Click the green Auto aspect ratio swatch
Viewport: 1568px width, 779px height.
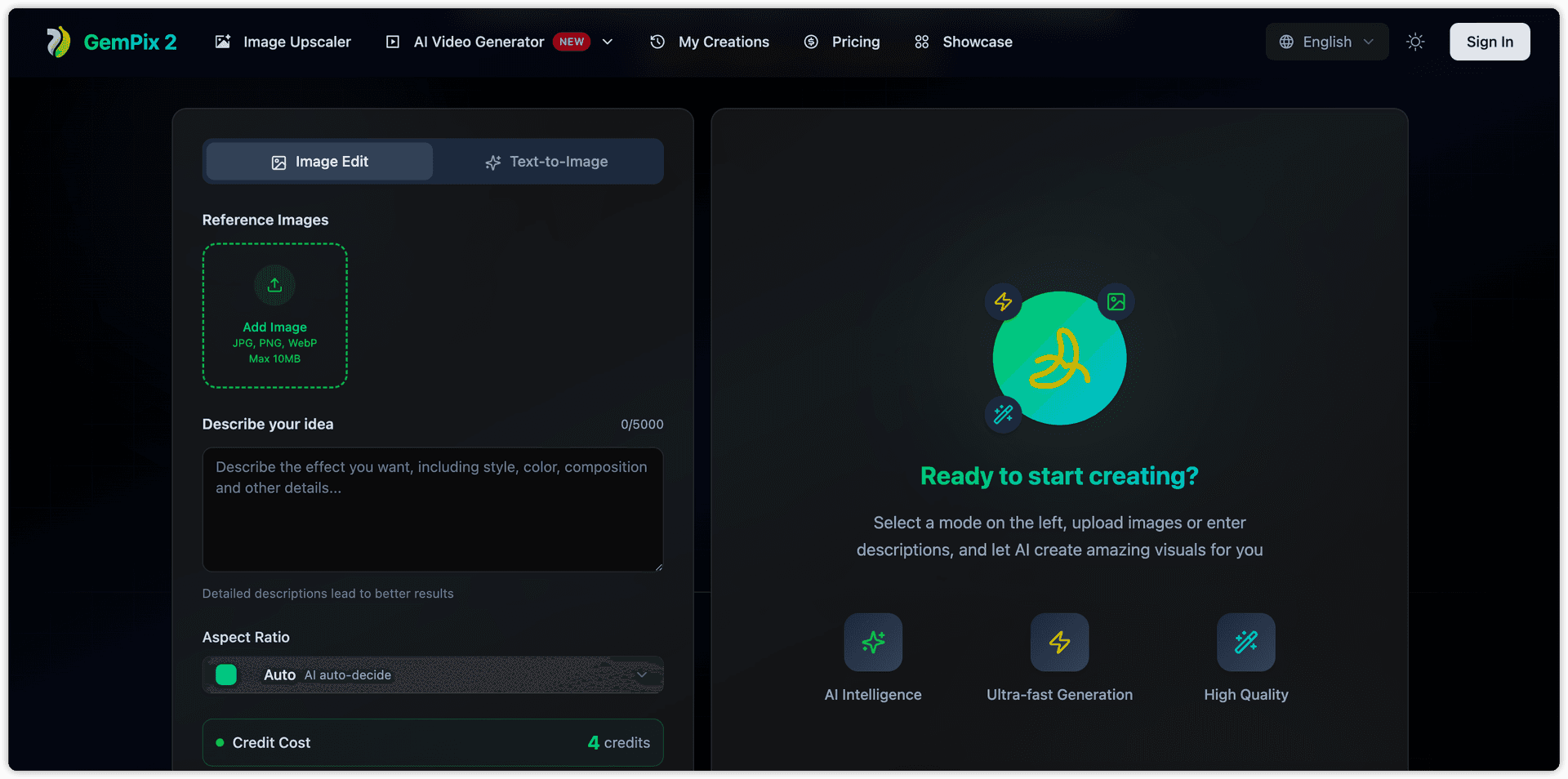[226, 674]
